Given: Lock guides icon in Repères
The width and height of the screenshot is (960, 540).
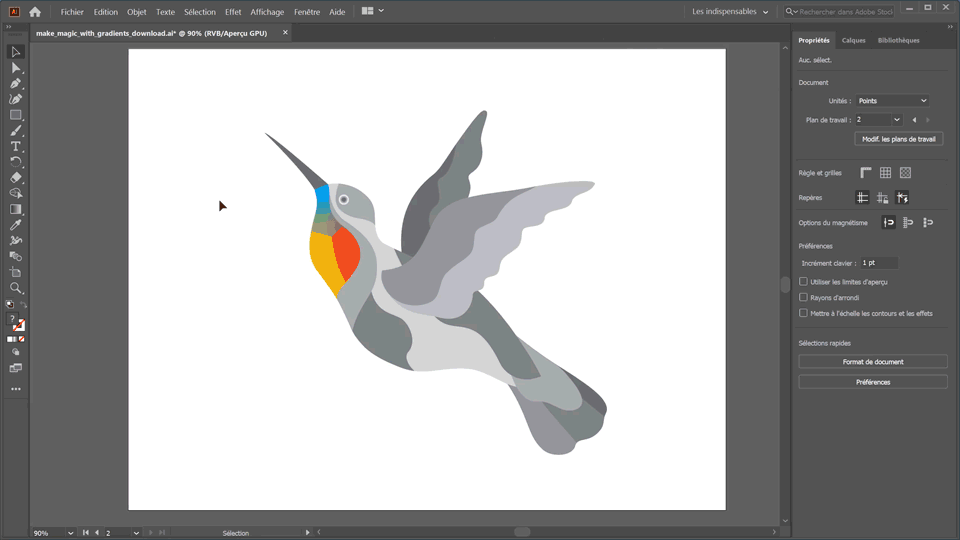Looking at the screenshot, I should pyautogui.click(x=882, y=198).
